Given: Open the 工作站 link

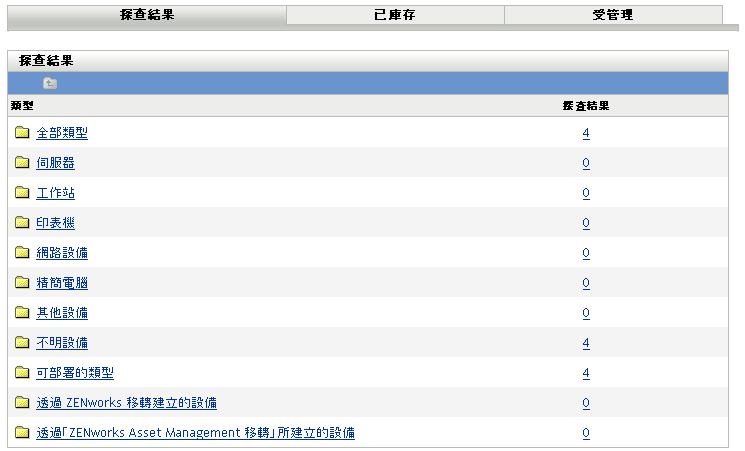Looking at the screenshot, I should [x=56, y=193].
